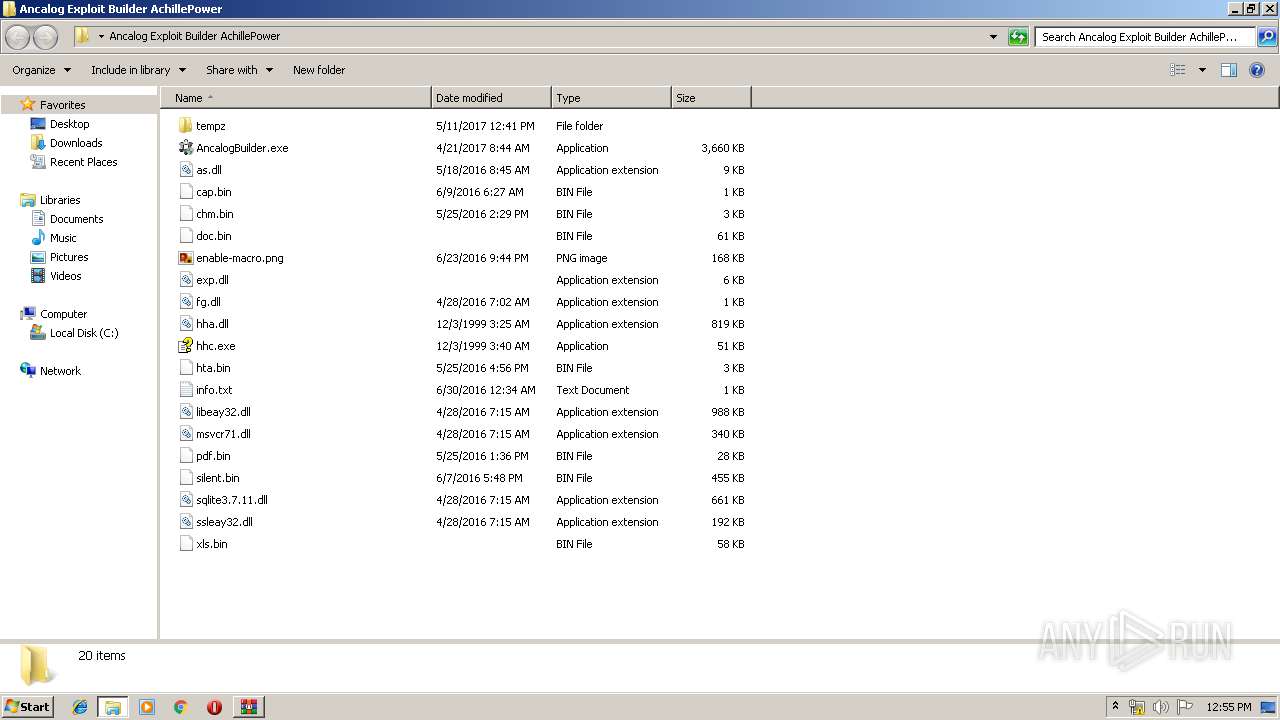Select the doc.bin file name
Image resolution: width=1280 pixels, height=720 pixels.
[x=213, y=236]
